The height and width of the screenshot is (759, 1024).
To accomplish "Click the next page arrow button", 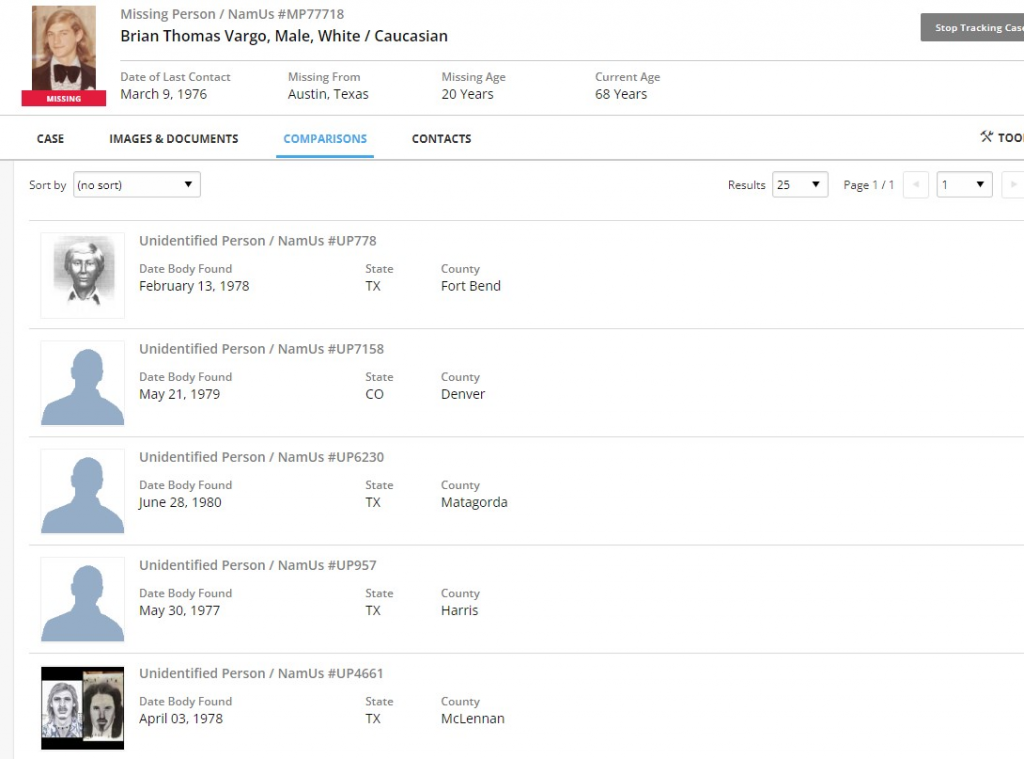I will [x=1013, y=185].
